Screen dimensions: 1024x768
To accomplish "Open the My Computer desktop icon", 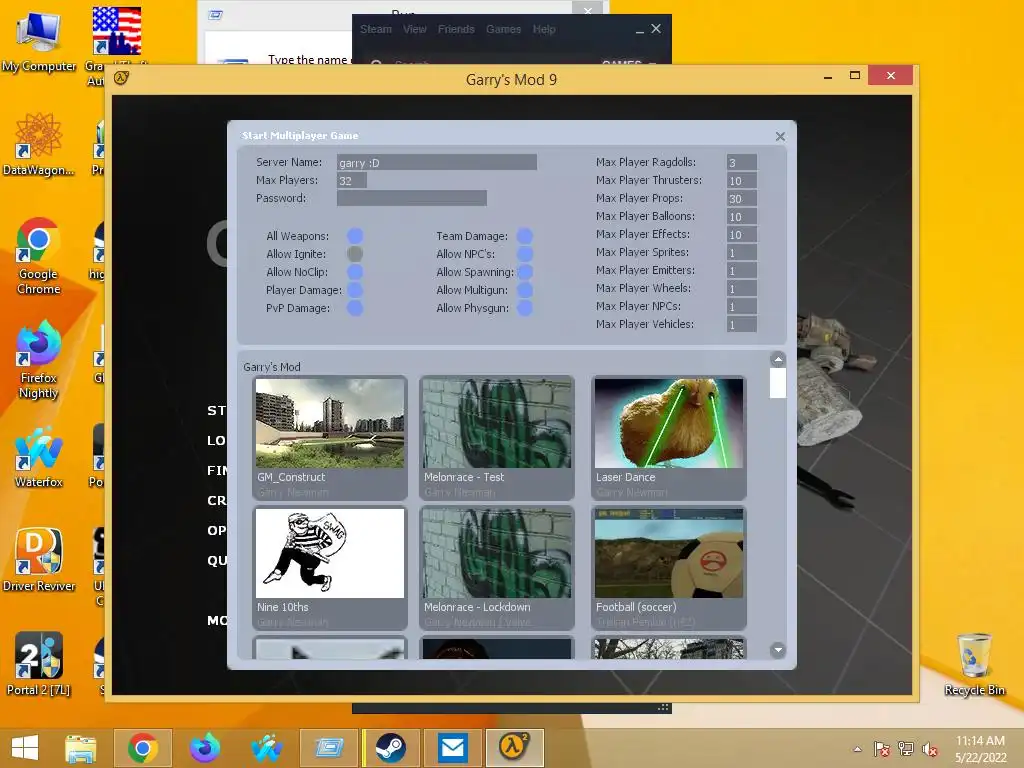I will pyautogui.click(x=39, y=42).
